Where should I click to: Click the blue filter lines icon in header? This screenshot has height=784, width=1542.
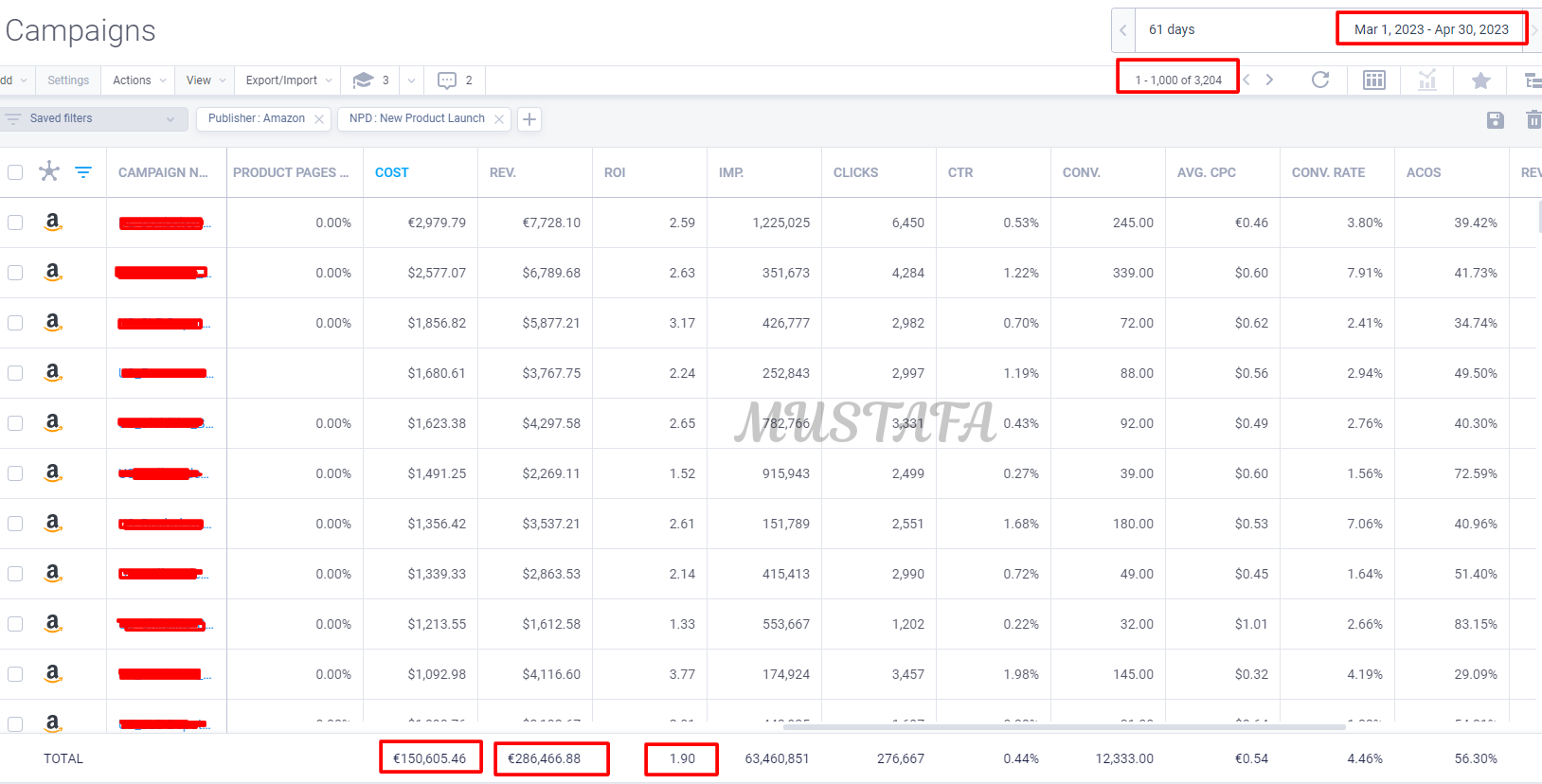pyautogui.click(x=83, y=172)
